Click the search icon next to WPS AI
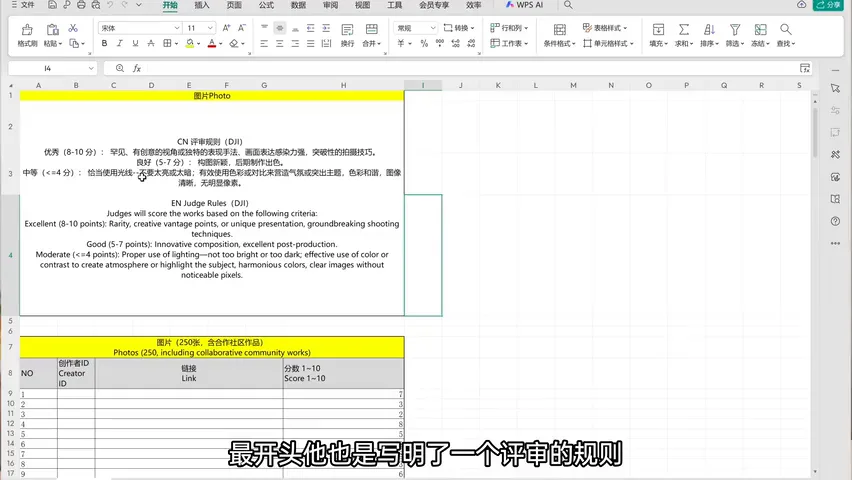This screenshot has height=480, width=852. (x=568, y=5)
